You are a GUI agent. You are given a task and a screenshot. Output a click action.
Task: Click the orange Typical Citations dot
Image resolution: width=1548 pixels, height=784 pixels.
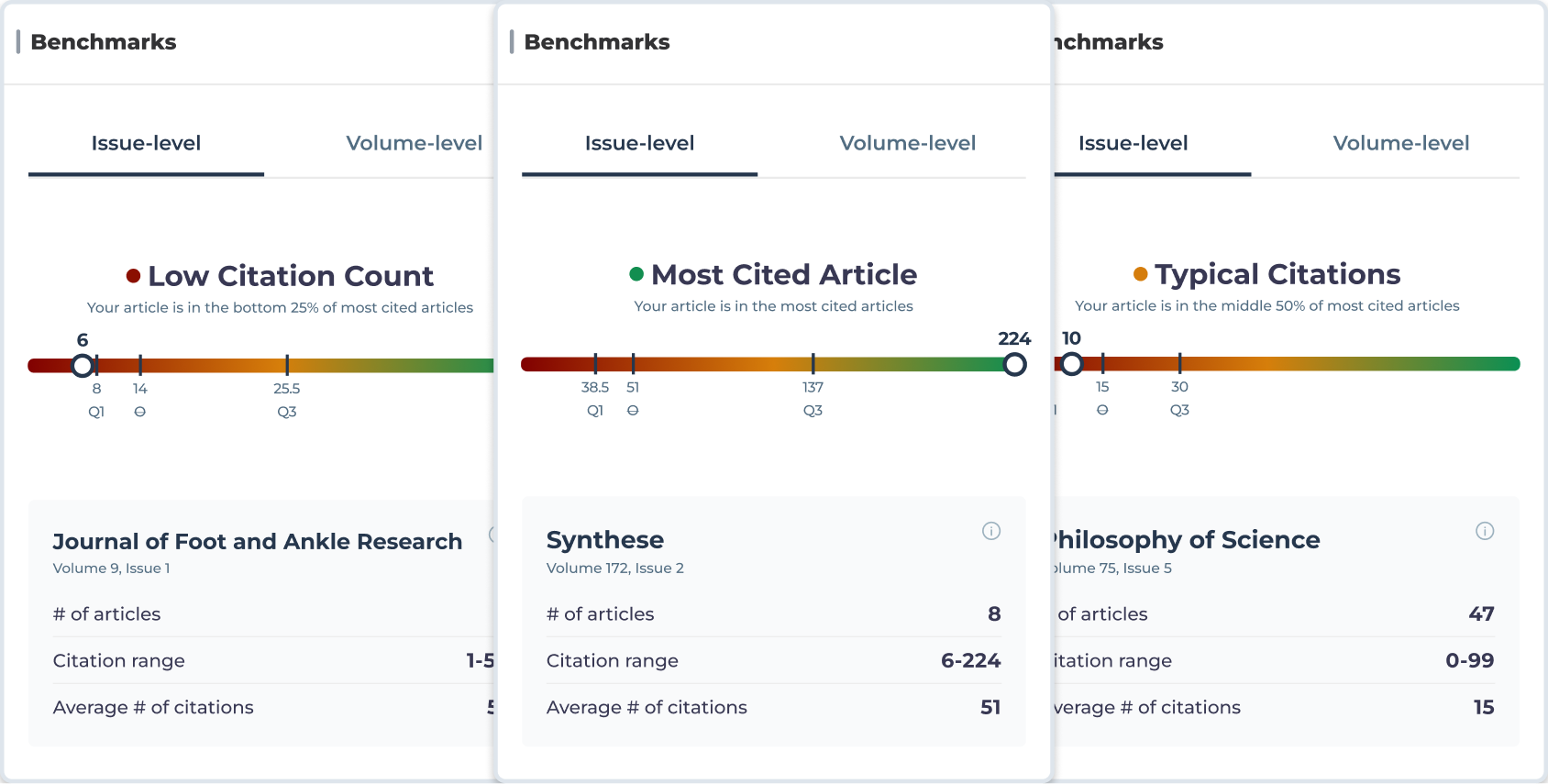coord(1141,274)
